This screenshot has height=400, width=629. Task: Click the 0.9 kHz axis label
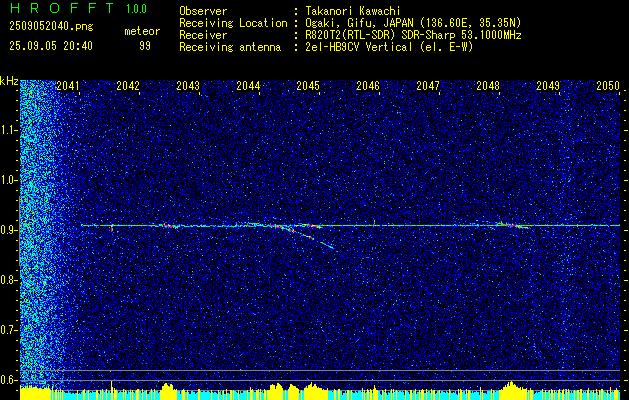coord(8,230)
